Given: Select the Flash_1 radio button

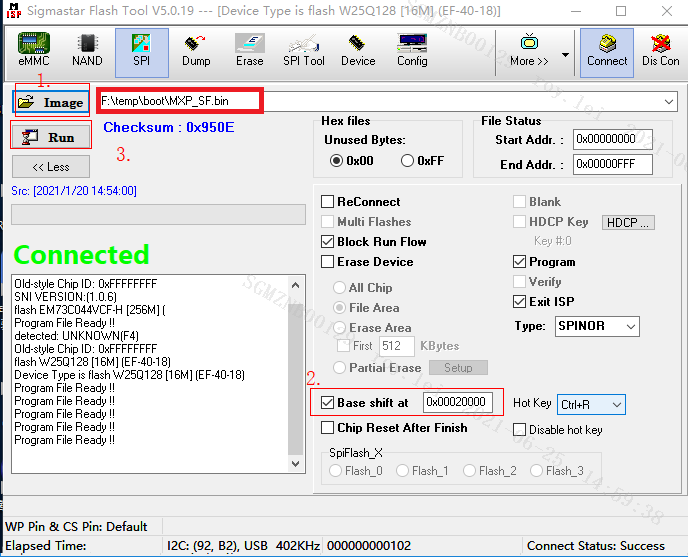Looking at the screenshot, I should pos(402,471).
